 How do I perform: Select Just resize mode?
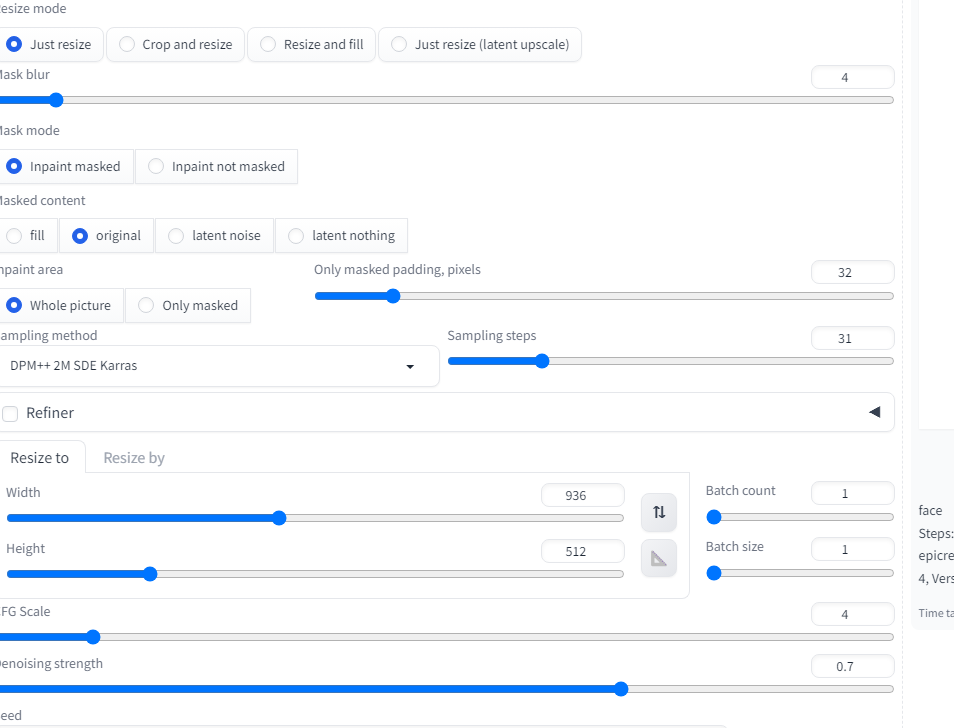(51, 44)
